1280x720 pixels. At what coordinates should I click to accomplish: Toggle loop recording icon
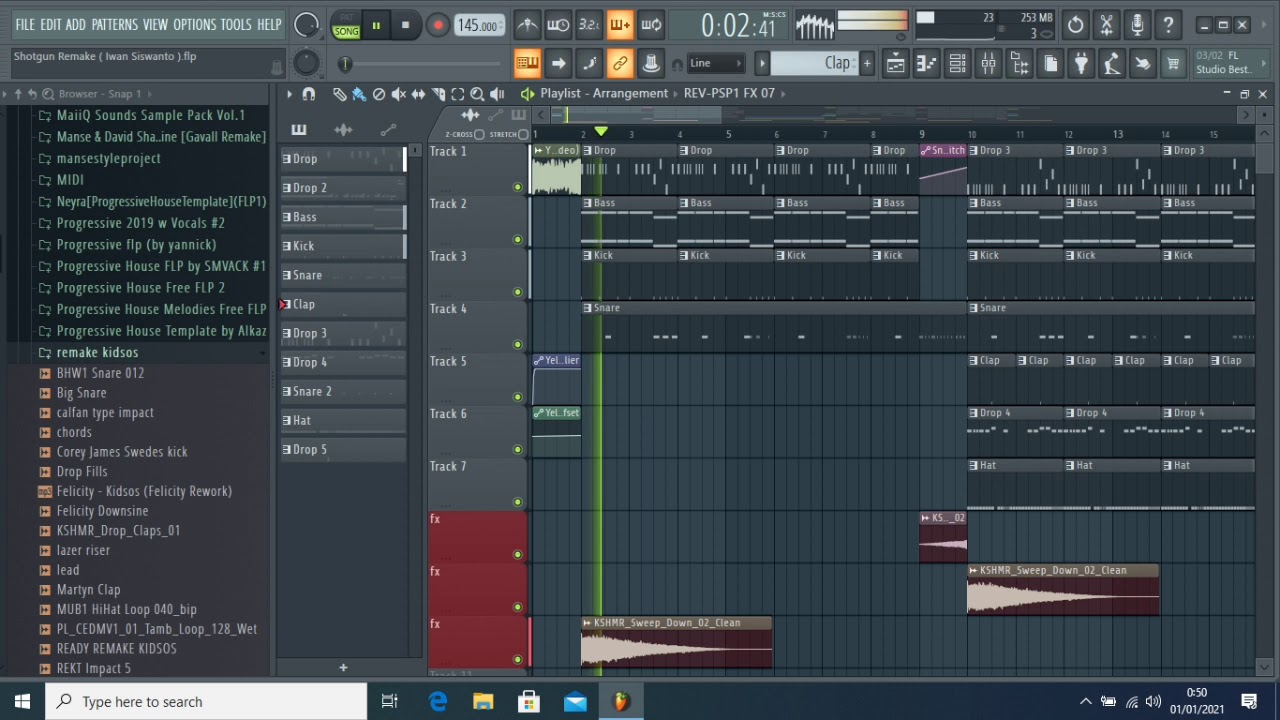(x=651, y=25)
